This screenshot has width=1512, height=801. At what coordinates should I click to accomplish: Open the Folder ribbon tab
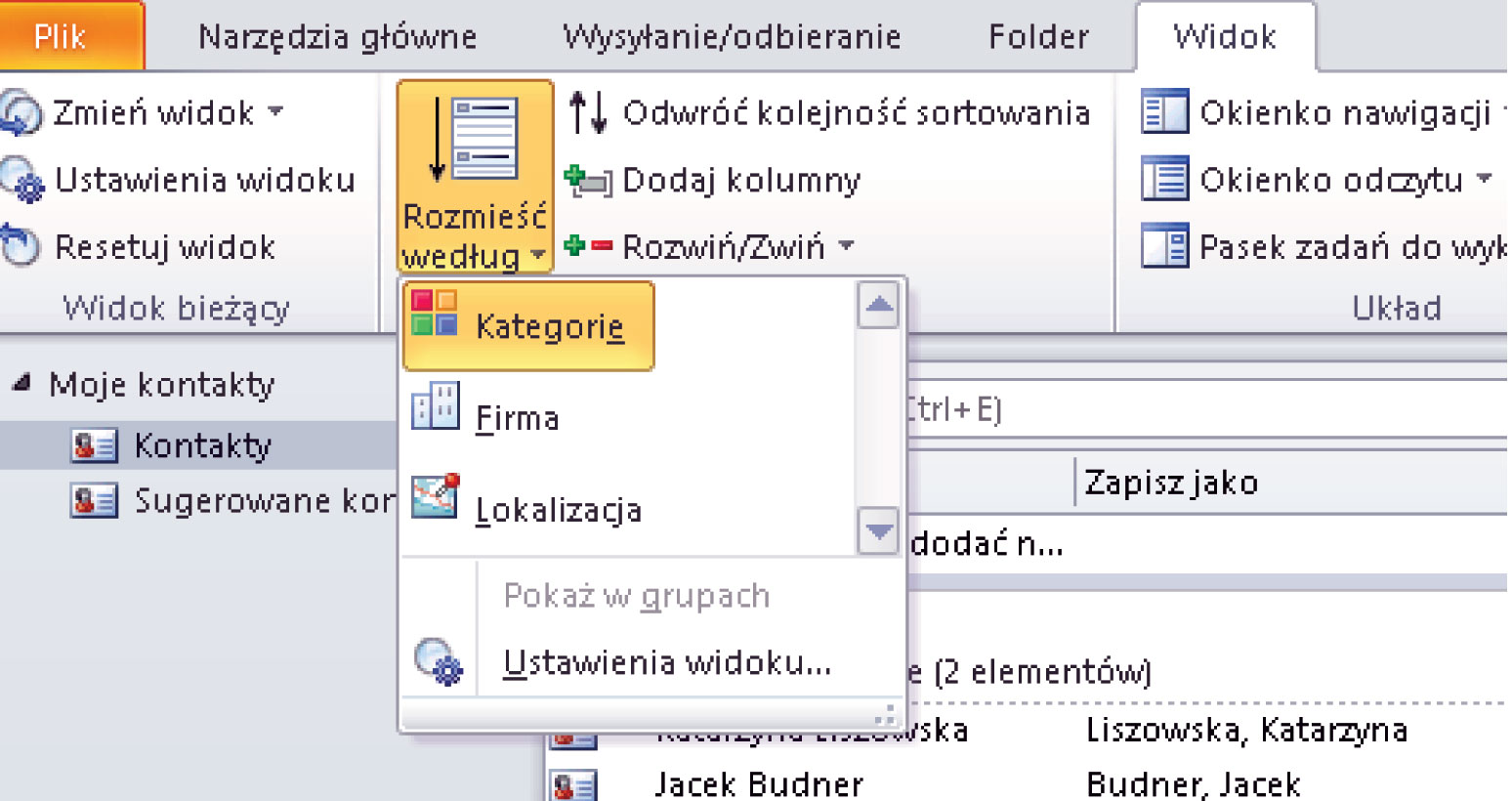click(1037, 37)
